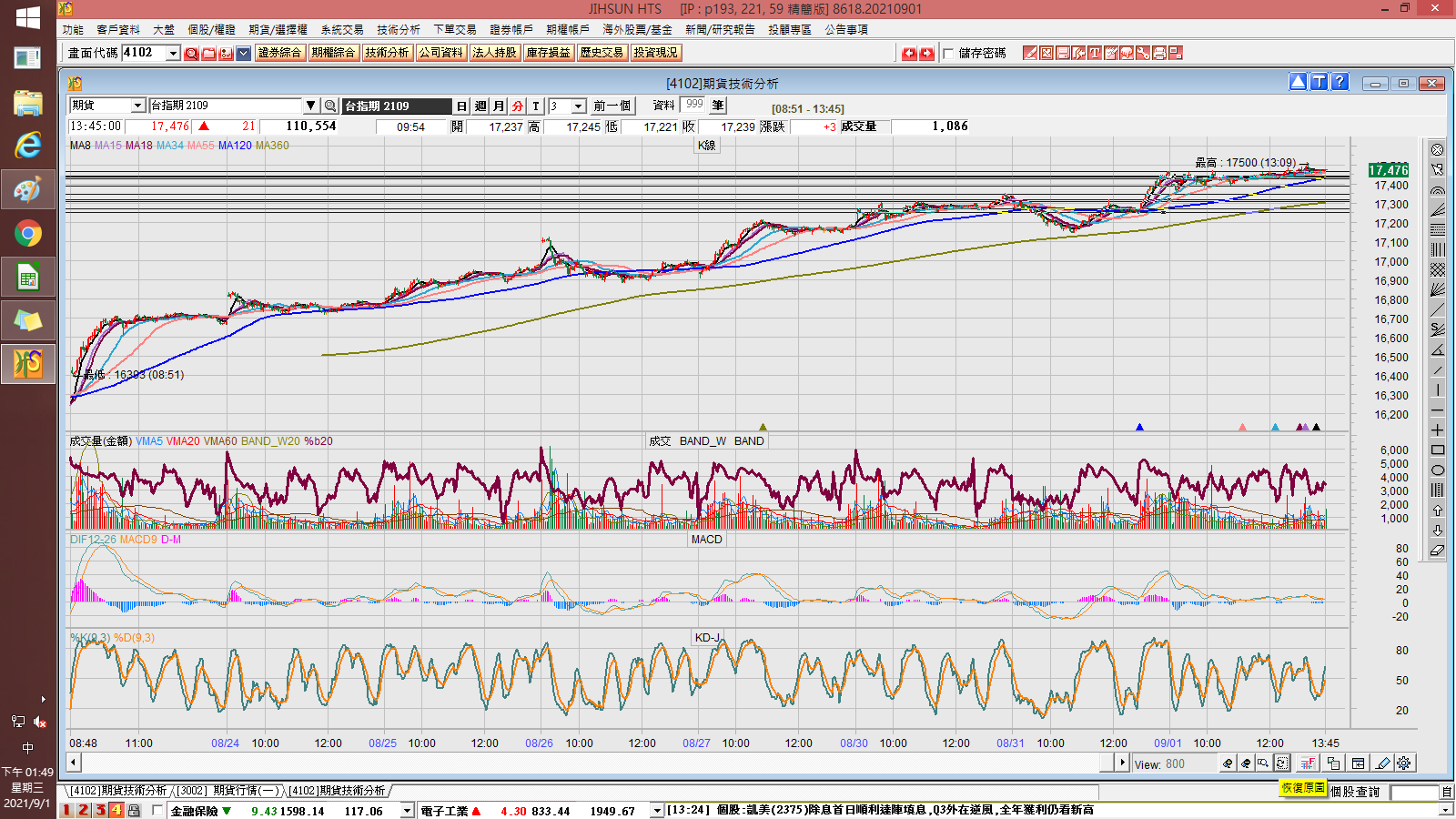Click the blue T icon in chart title bar
1456x819 pixels.
1319,82
